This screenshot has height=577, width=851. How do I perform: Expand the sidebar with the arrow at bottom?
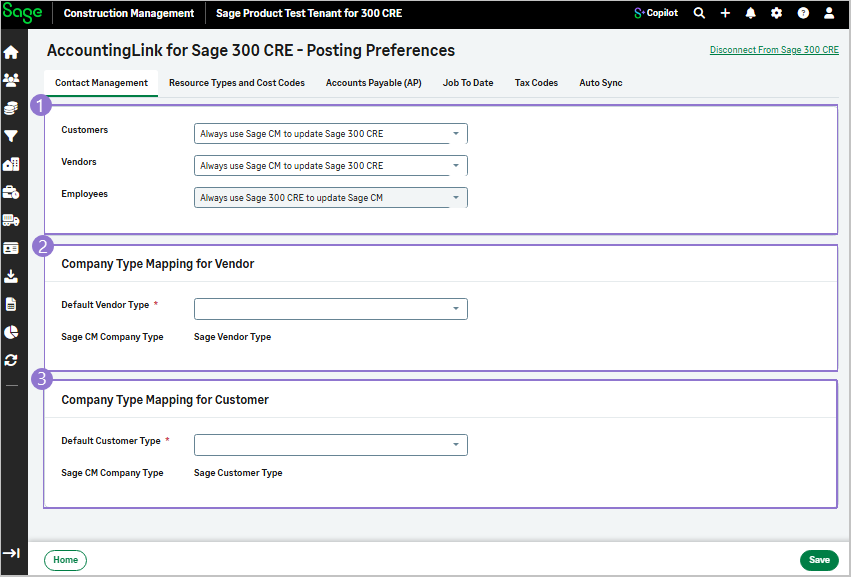pyautogui.click(x=11, y=553)
